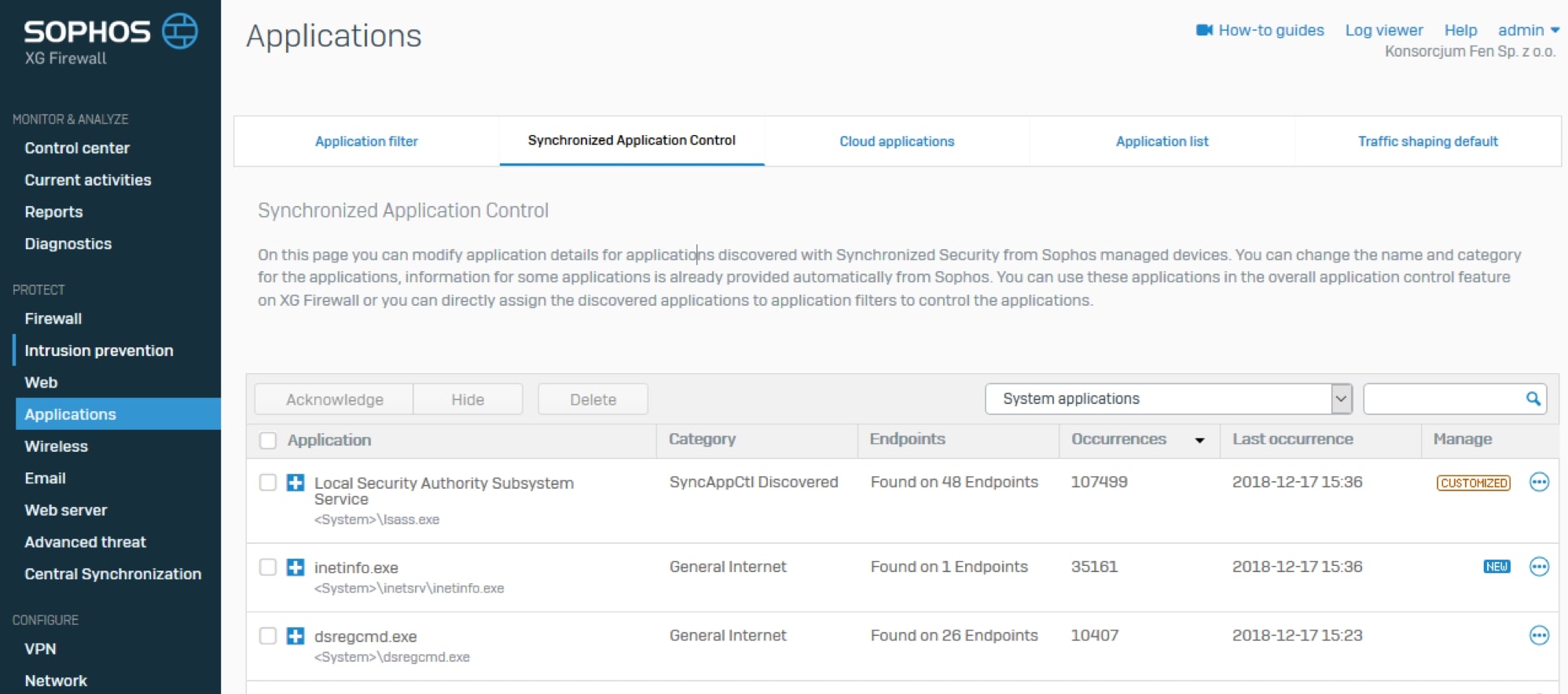The width and height of the screenshot is (1568, 694).
Task: Click the CUSTOMIZED badge on lsass row
Action: click(1473, 483)
